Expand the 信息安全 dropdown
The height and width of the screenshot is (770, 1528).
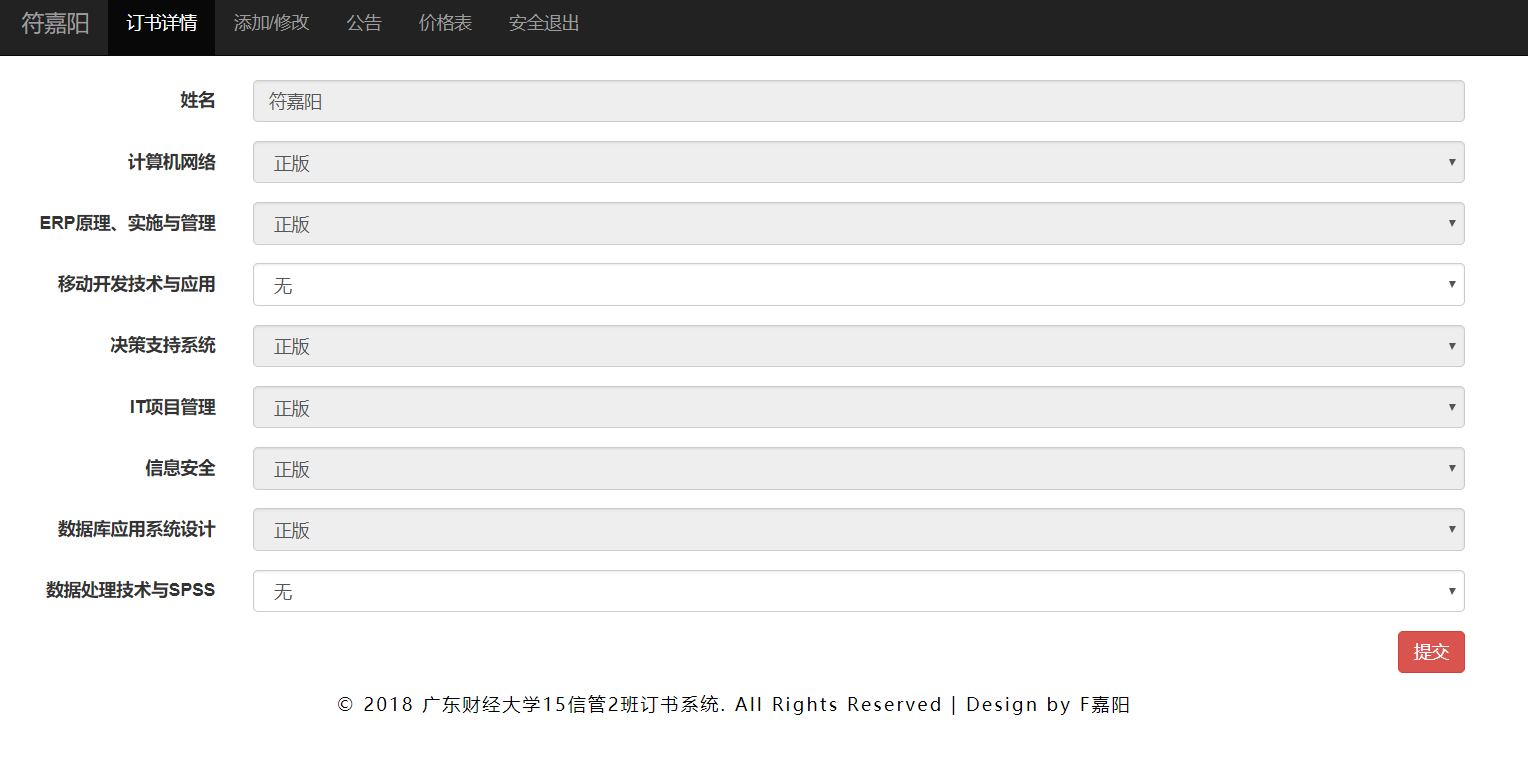[x=858, y=469]
